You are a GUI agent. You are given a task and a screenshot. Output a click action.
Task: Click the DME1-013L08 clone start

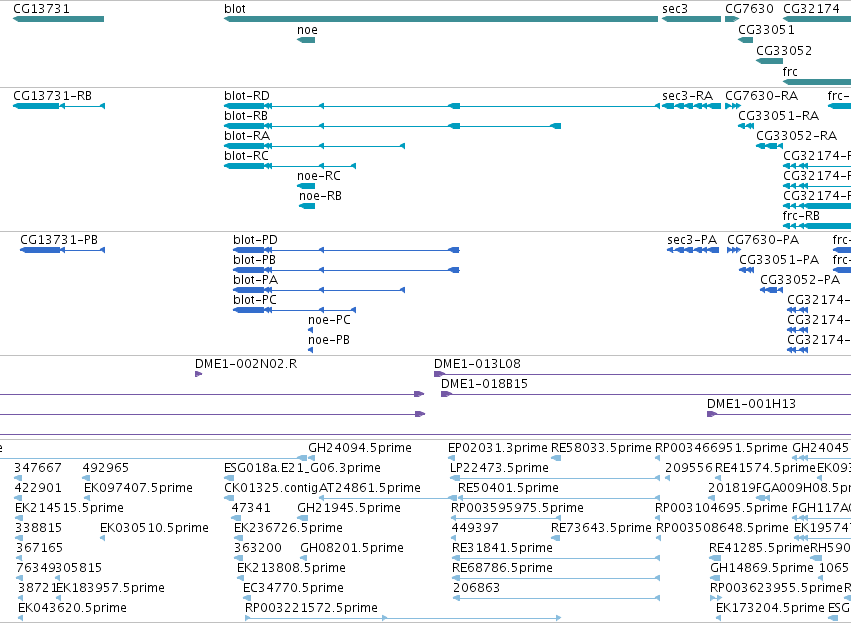tap(440, 374)
